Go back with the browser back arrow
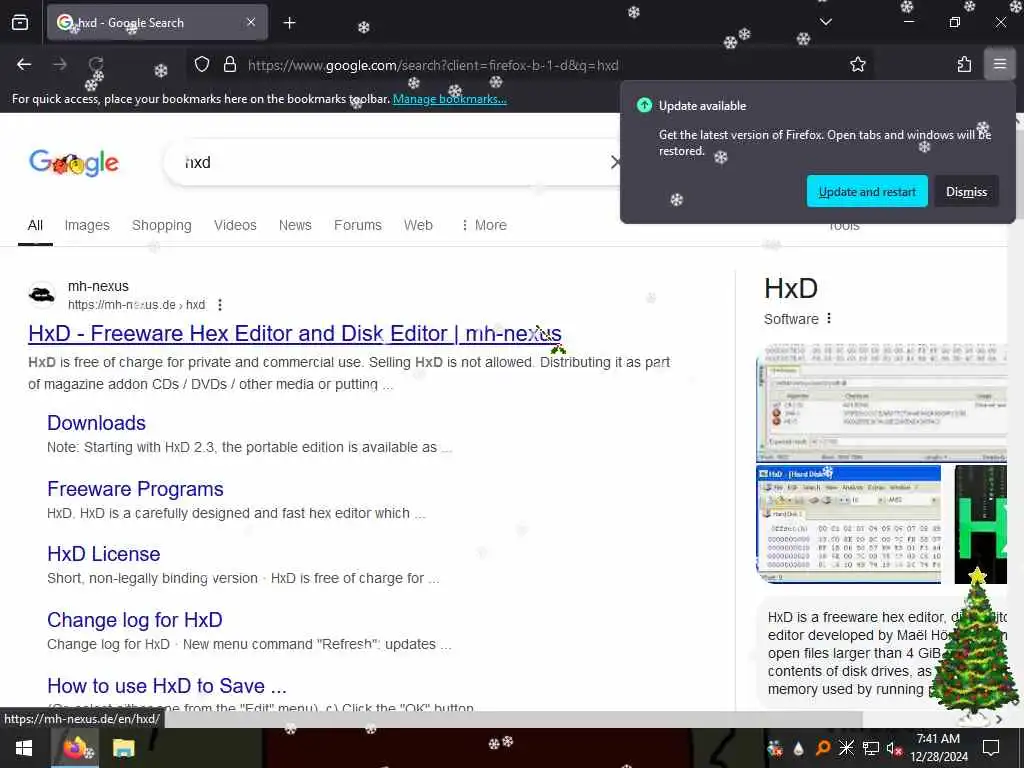The height and width of the screenshot is (768, 1024). click(24, 64)
